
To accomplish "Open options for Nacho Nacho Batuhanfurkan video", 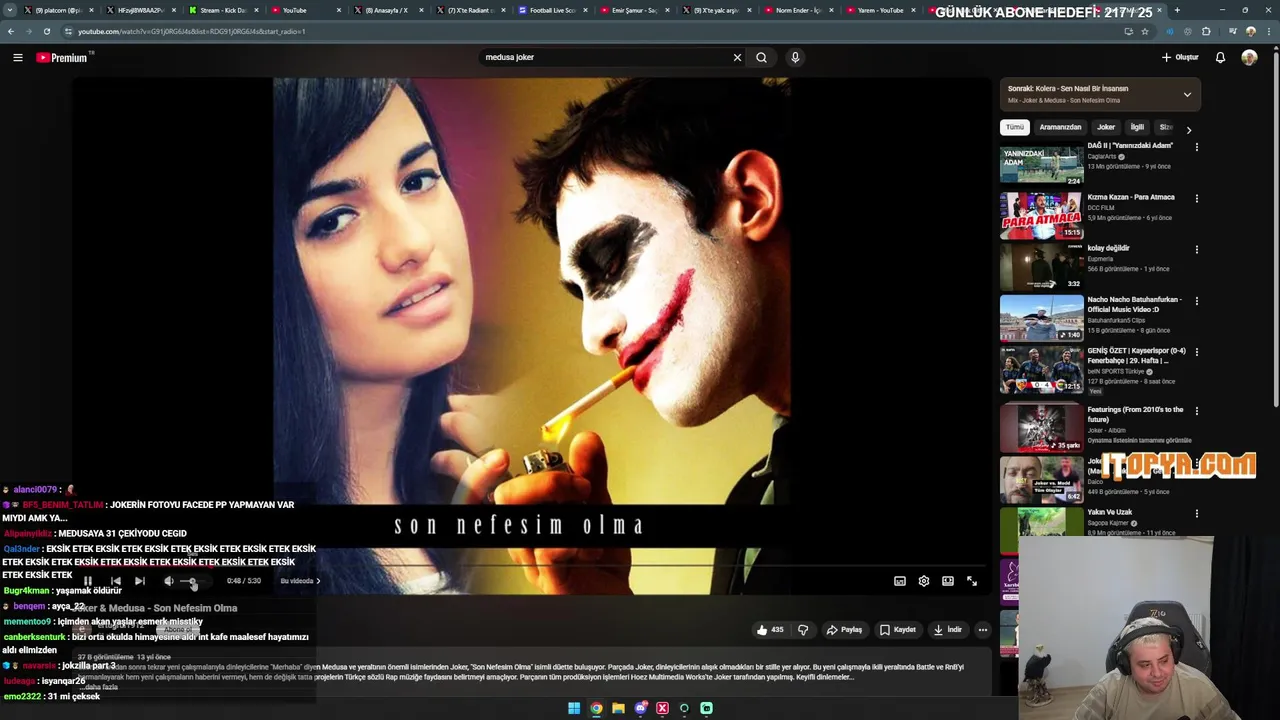I will point(1196,300).
